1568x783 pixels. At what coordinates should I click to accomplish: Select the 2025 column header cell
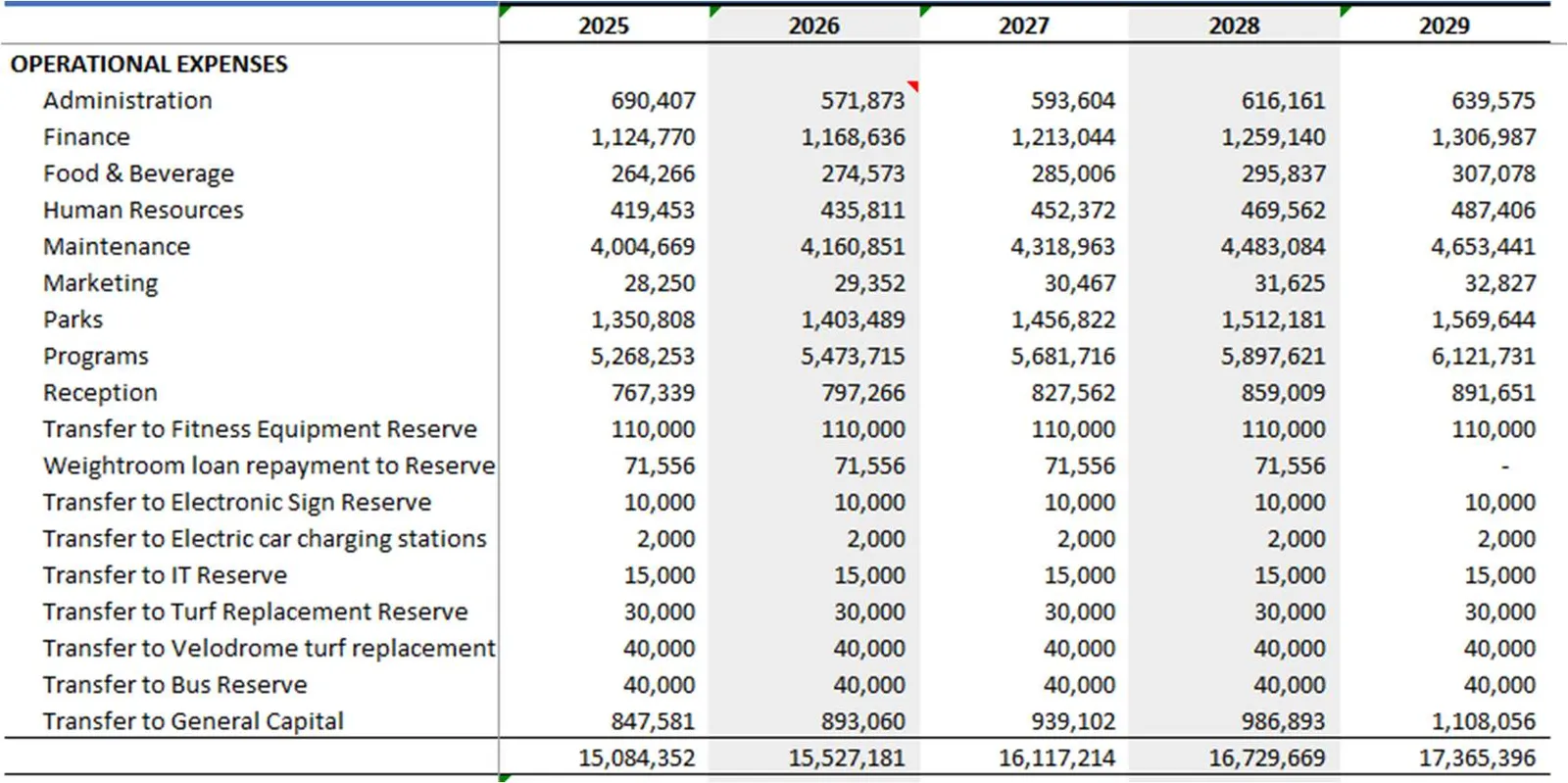tap(604, 25)
